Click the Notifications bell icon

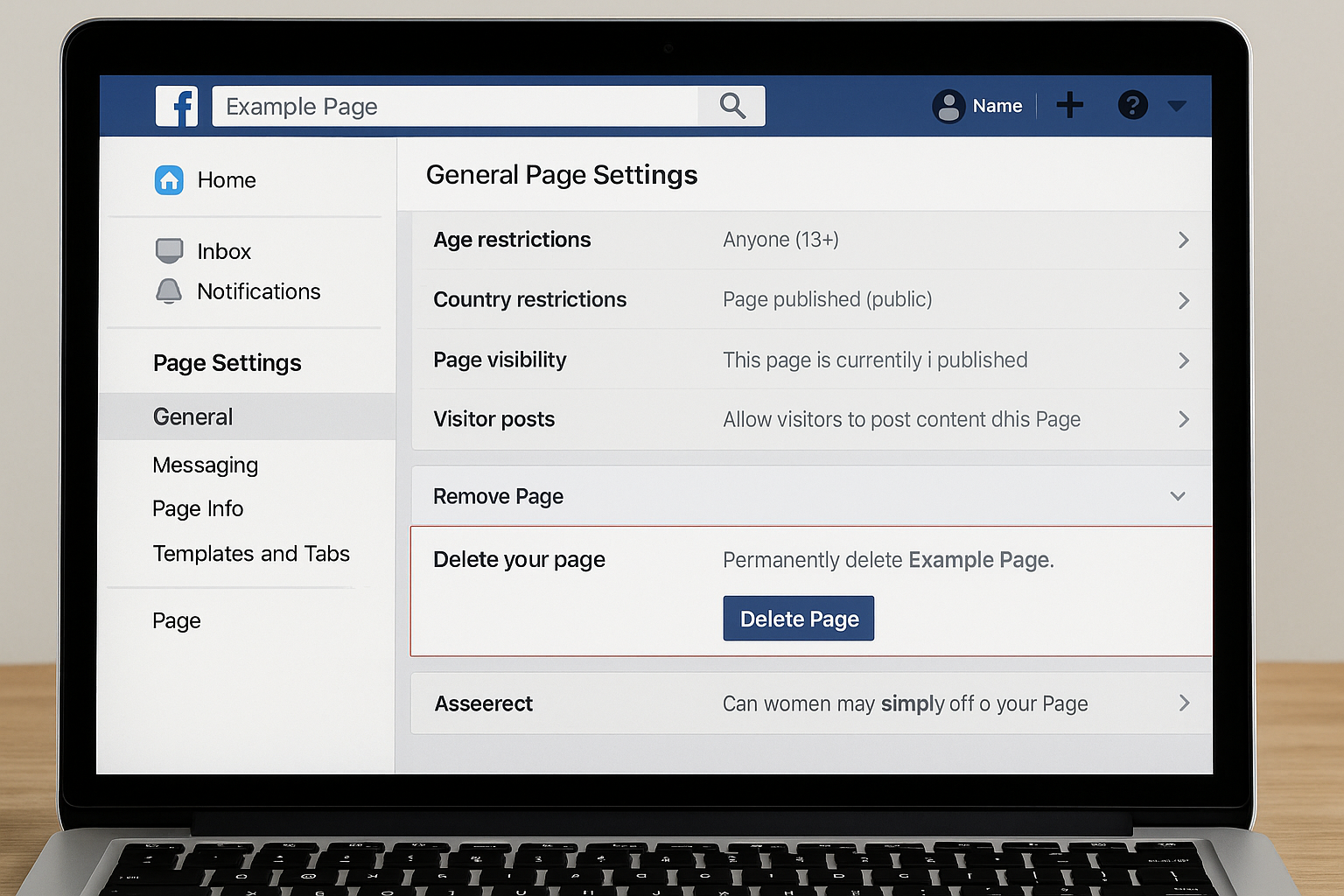[x=169, y=291]
